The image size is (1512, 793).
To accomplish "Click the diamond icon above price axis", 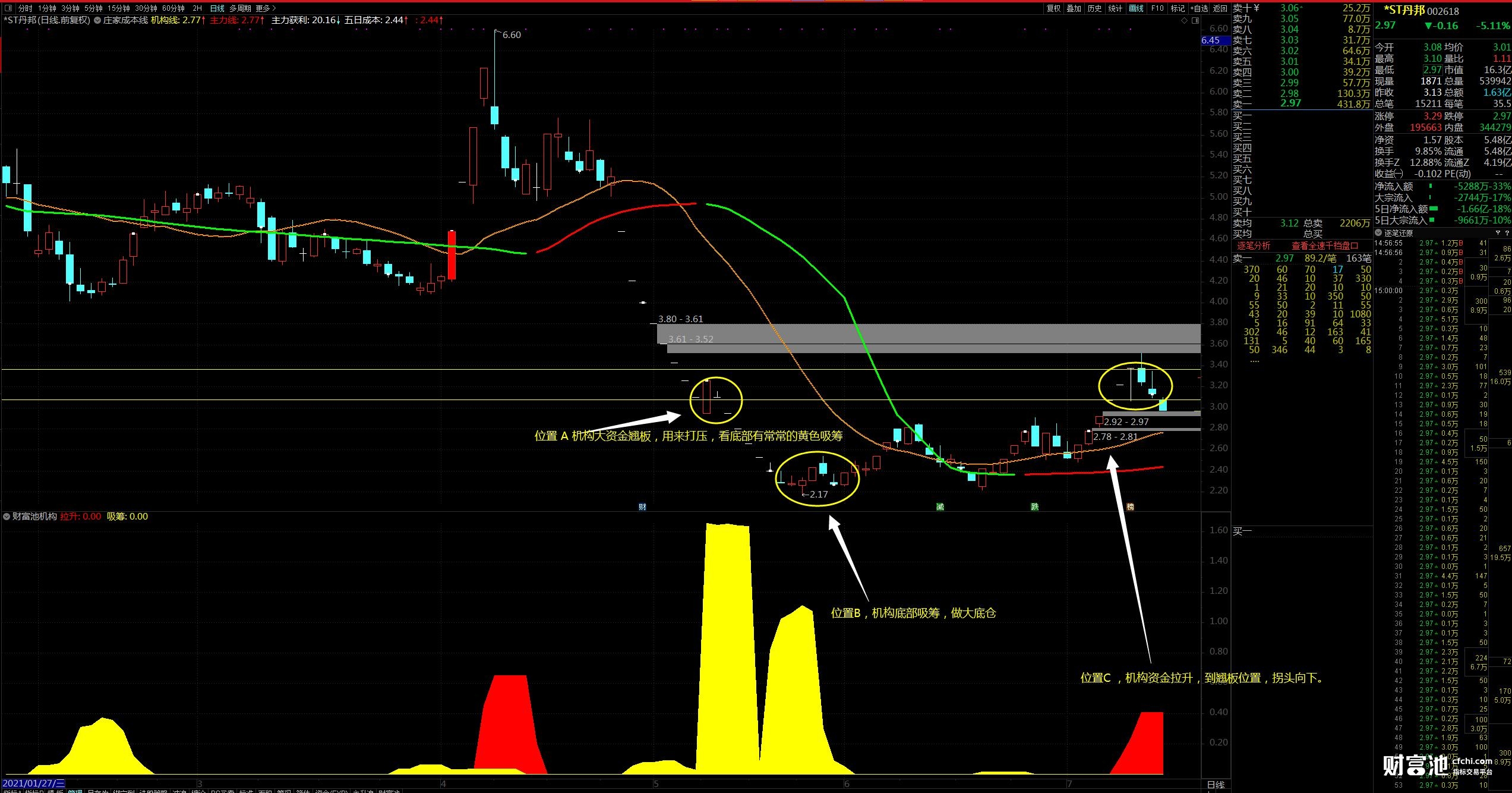I will tap(1184, 20).
